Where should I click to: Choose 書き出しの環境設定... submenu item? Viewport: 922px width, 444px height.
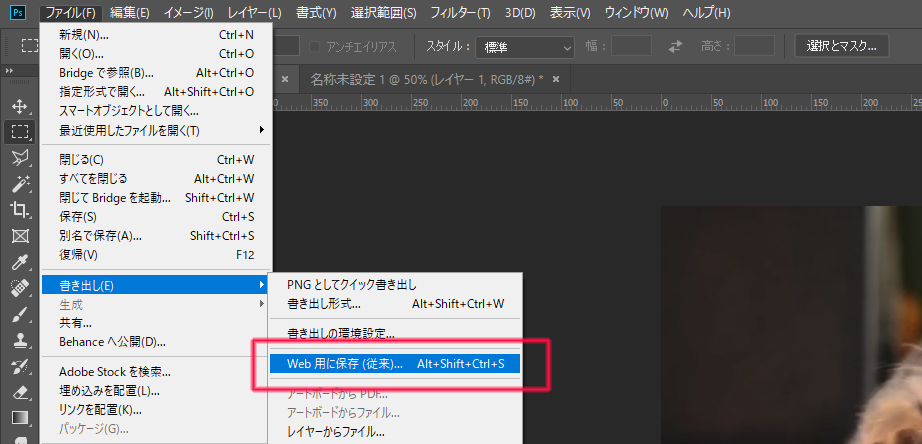pos(395,333)
